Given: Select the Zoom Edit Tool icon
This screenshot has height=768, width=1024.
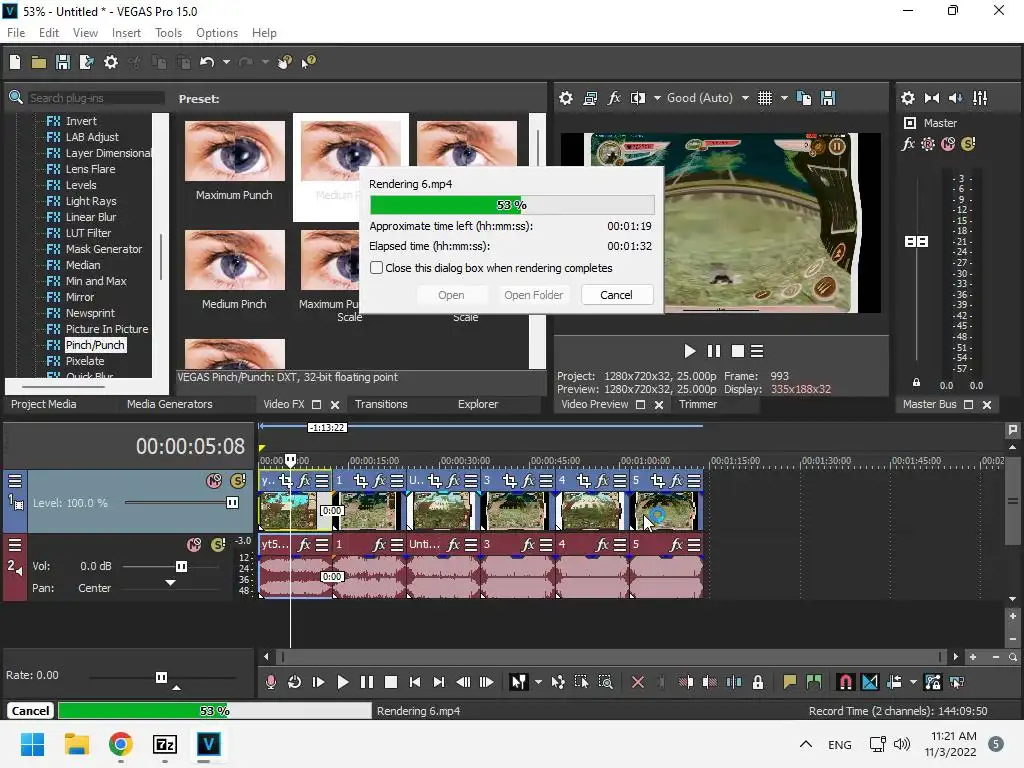Looking at the screenshot, I should pos(605,682).
